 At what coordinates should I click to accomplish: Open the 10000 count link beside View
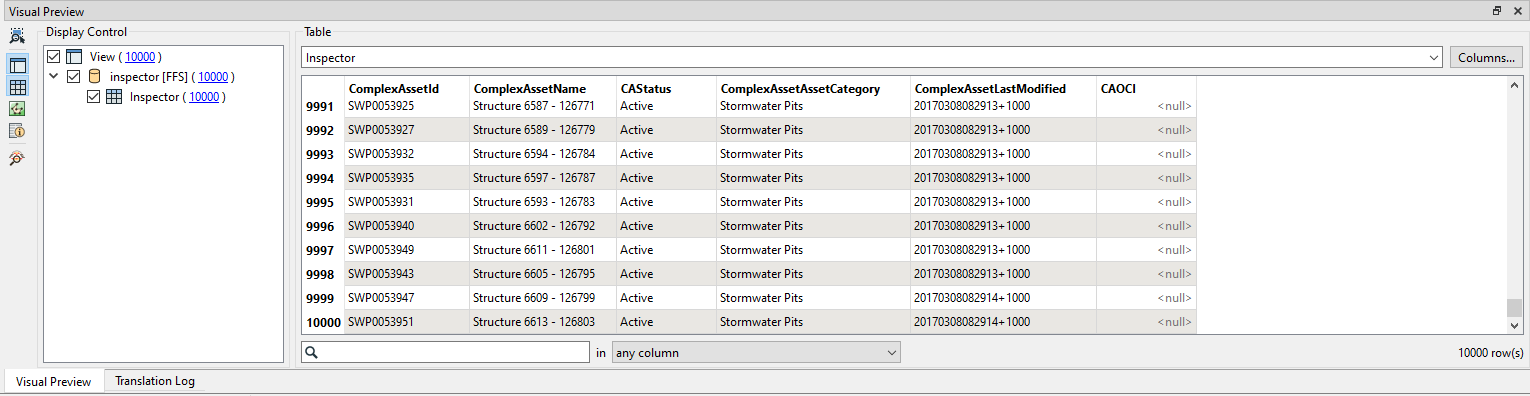(x=141, y=57)
